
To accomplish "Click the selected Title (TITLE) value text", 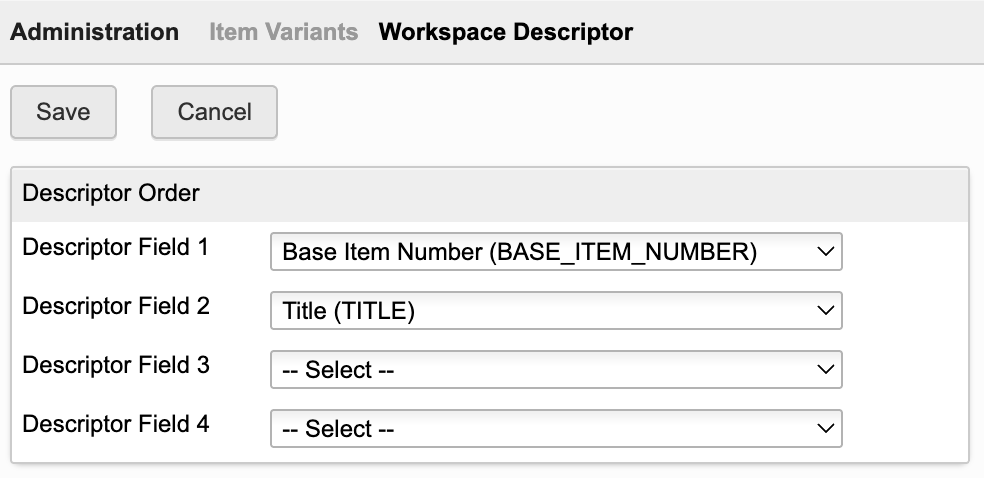I will point(349,311).
